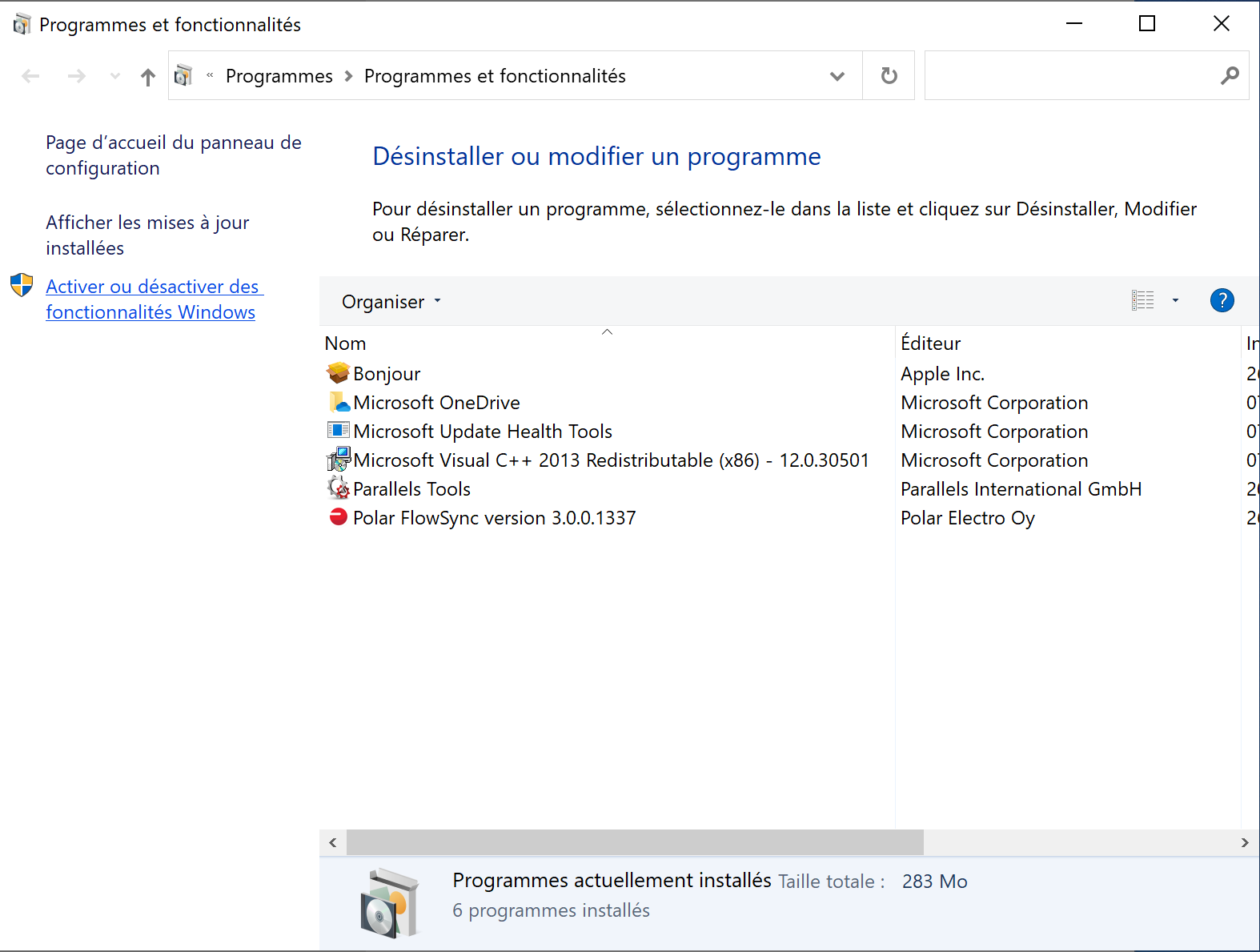Click the Visual C++ 2013 Redistributable icon

339,460
